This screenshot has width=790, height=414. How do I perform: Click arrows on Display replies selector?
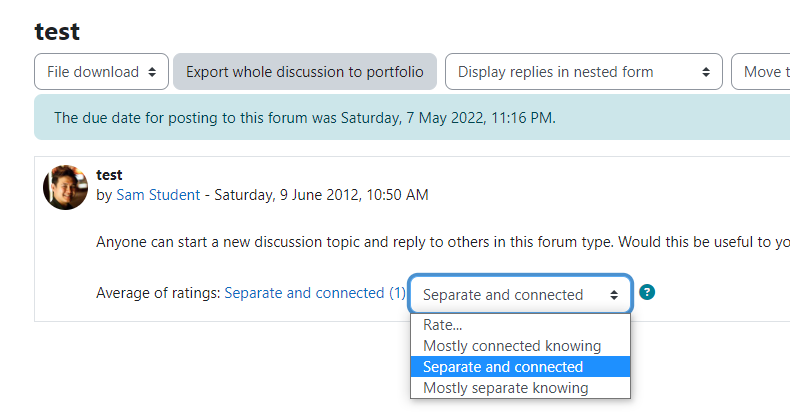click(706, 72)
